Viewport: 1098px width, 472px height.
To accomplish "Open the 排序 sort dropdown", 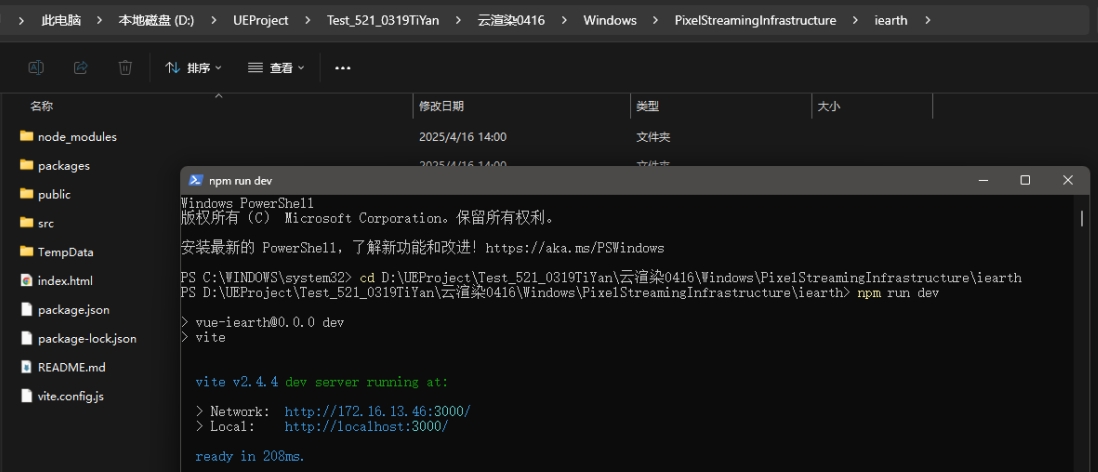I will tap(193, 68).
